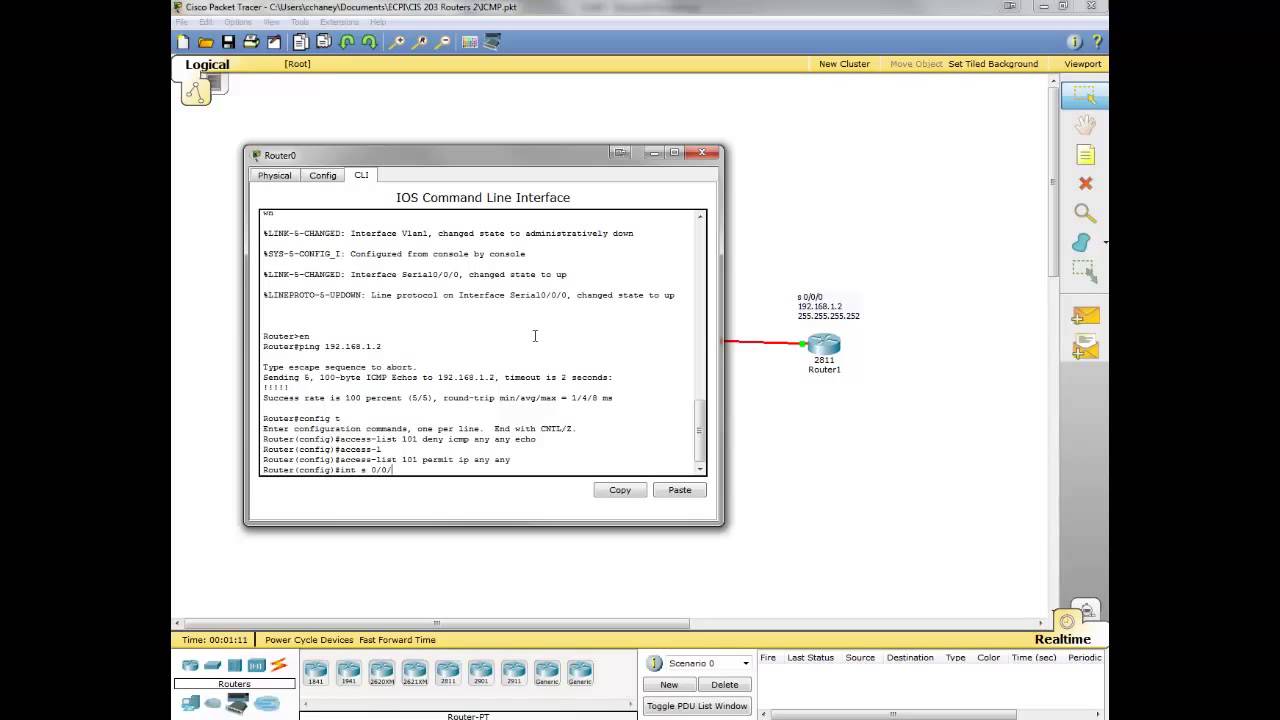
Task: Open the Edit menu
Action: [206, 22]
